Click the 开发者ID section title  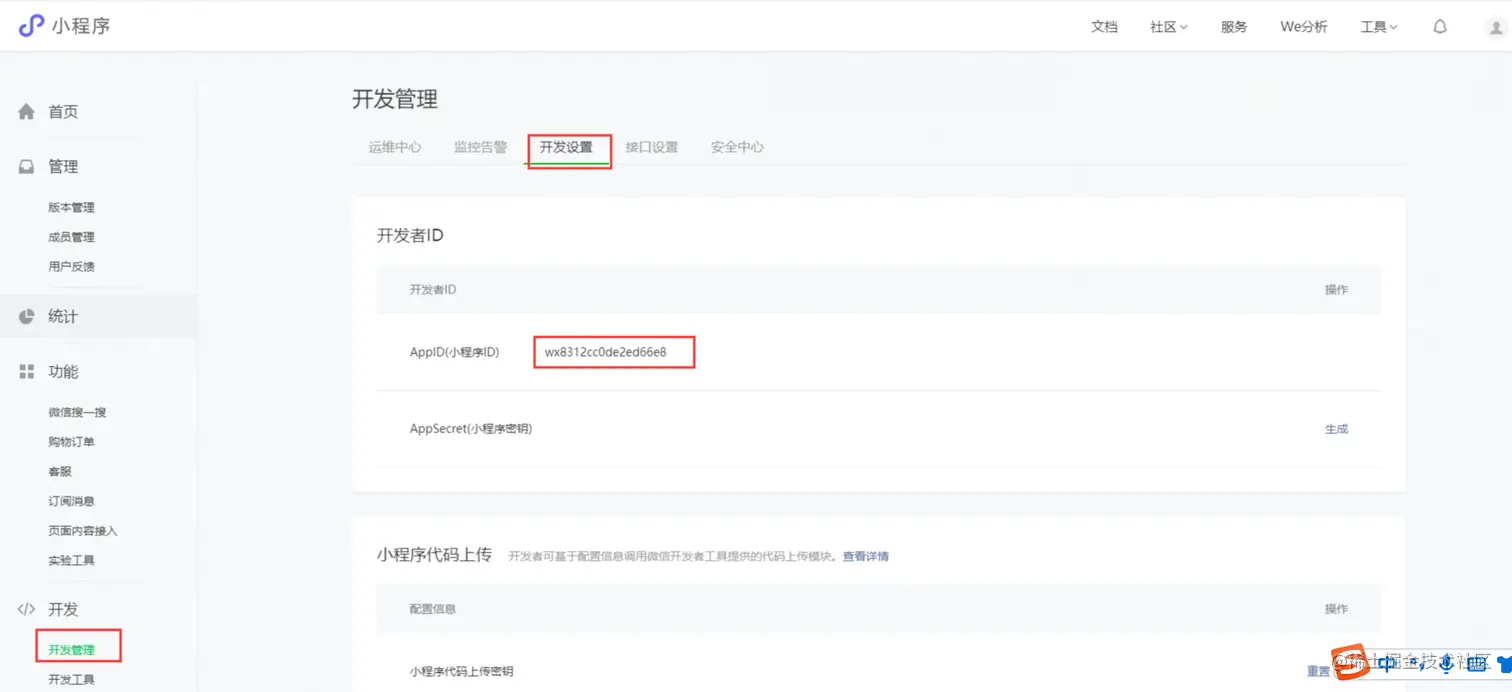[410, 236]
